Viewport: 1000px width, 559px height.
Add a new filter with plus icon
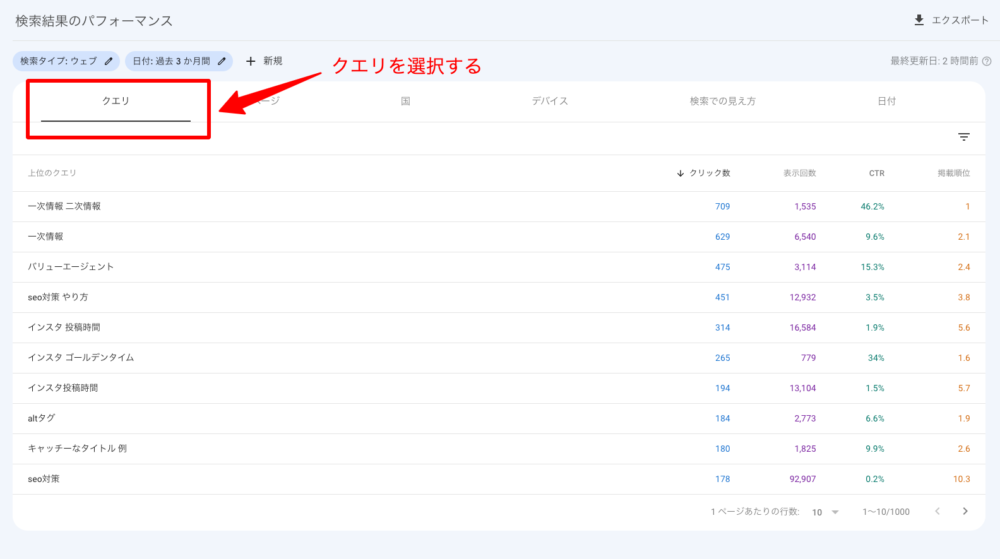(x=251, y=61)
